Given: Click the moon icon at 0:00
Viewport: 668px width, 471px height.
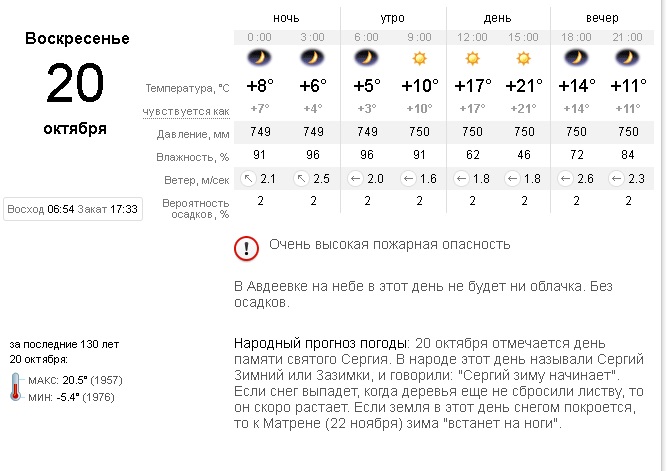Looking at the screenshot, I should (x=260, y=58).
